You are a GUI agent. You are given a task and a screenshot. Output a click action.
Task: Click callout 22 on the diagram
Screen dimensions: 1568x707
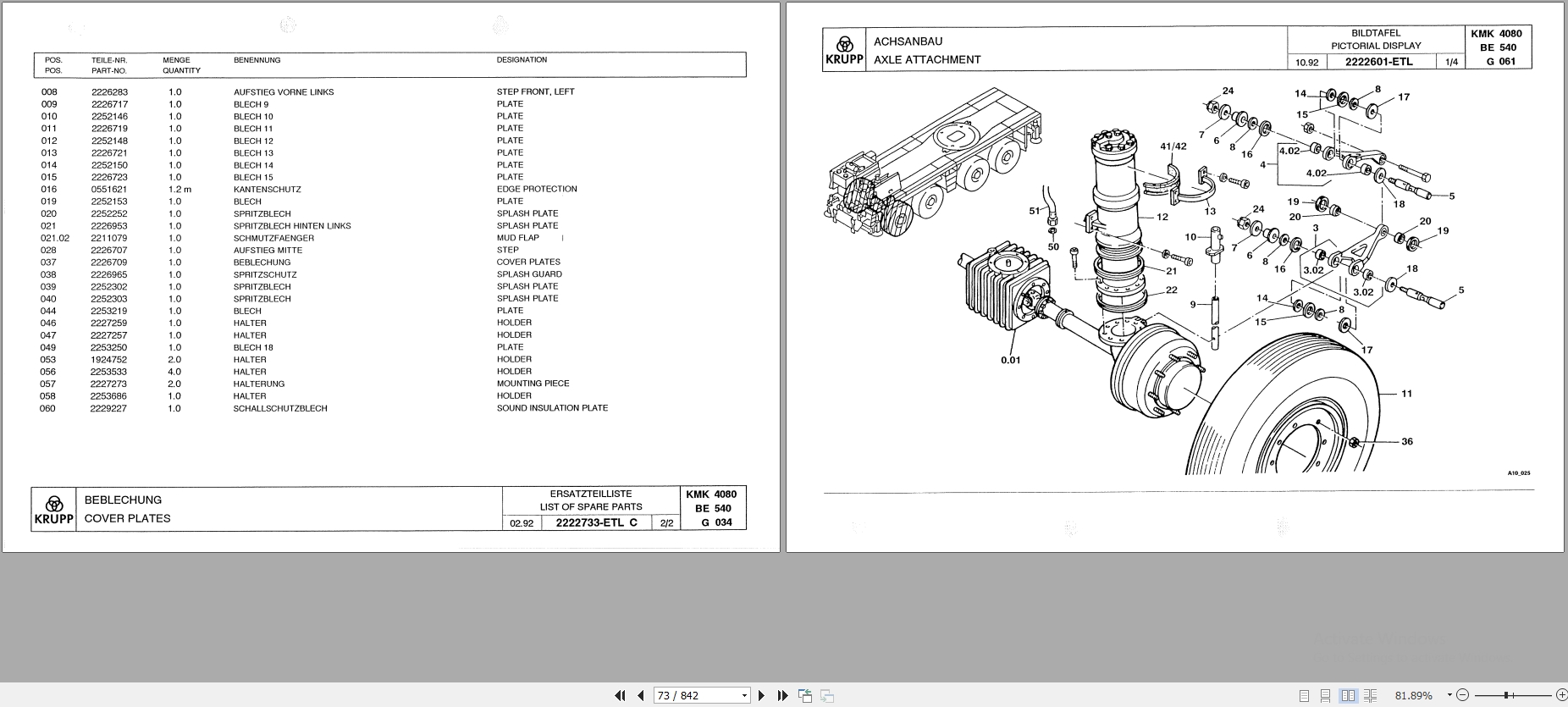pos(1171,290)
